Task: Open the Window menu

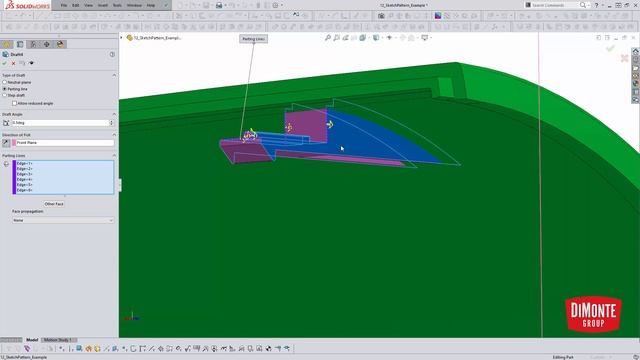Action: coord(134,5)
